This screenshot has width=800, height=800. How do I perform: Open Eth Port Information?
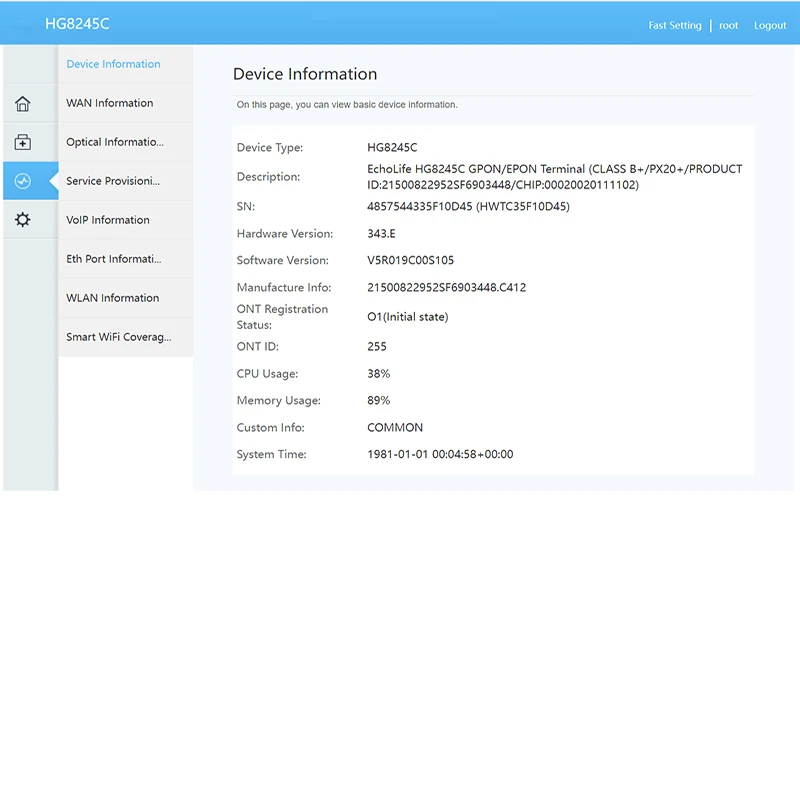click(x=113, y=259)
